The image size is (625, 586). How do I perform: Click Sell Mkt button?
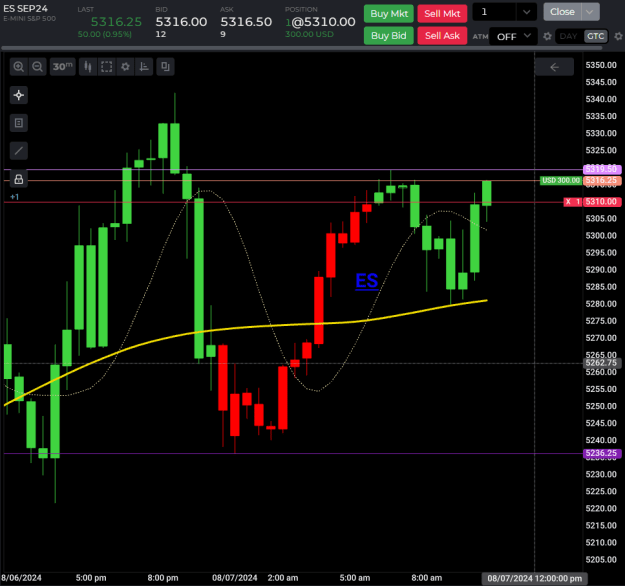442,14
